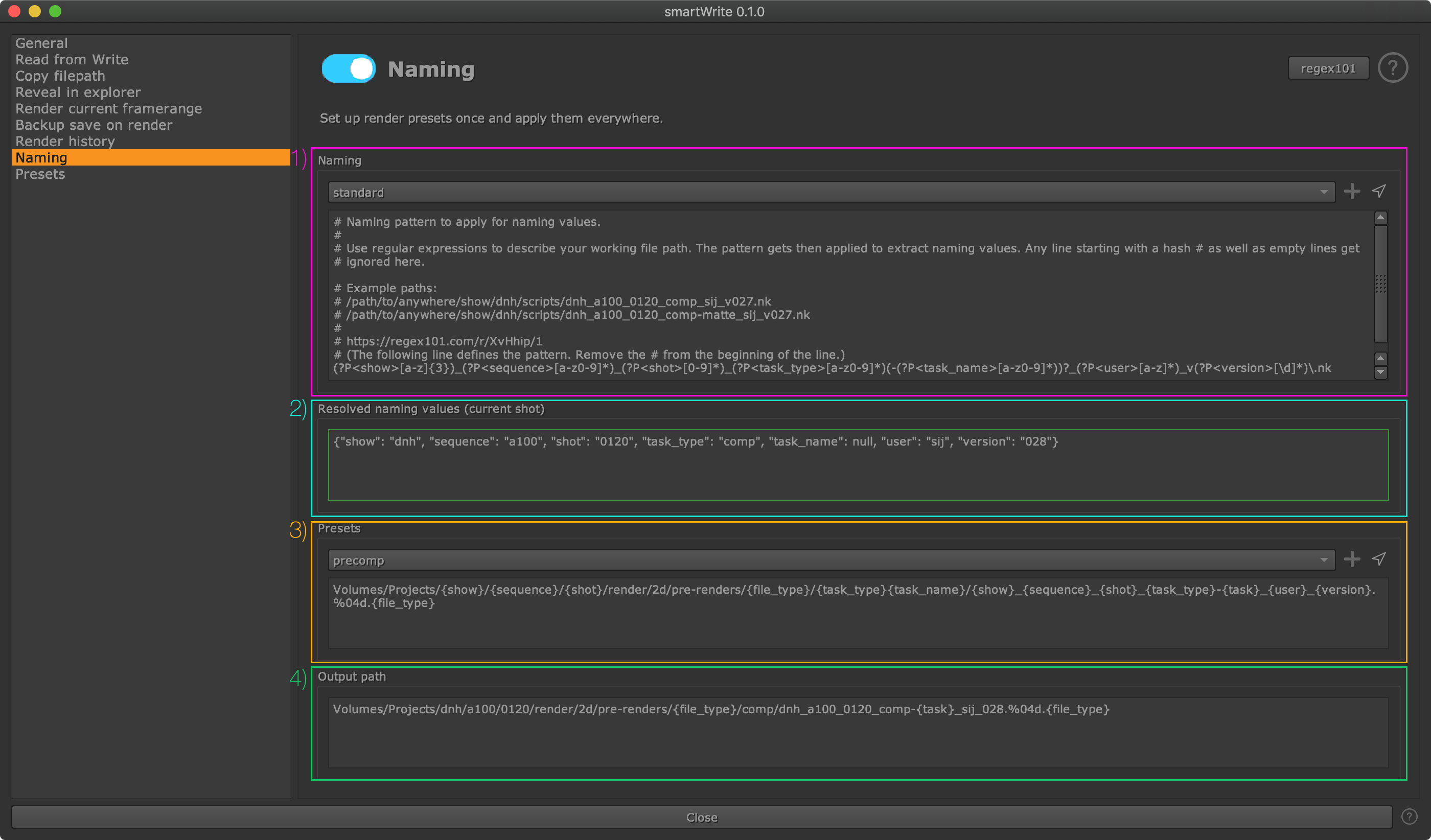Screen dimensions: 1431x840
Task: Click the resolved naming values text box
Action: point(858,465)
